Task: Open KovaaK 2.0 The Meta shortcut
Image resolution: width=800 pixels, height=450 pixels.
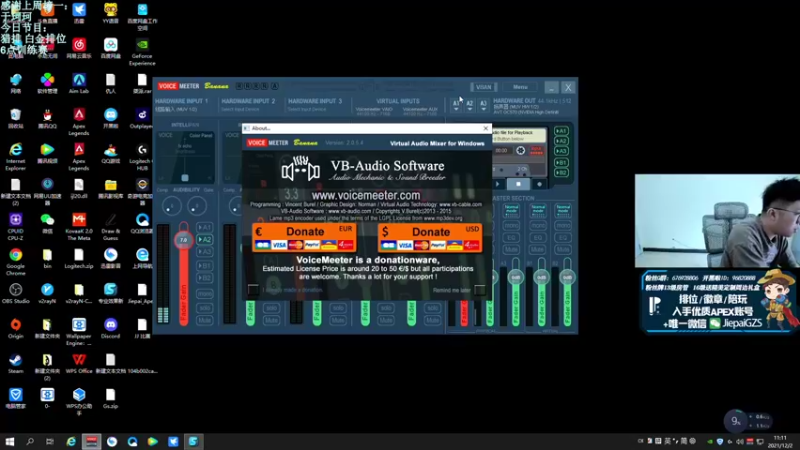Action: pyautogui.click(x=79, y=227)
